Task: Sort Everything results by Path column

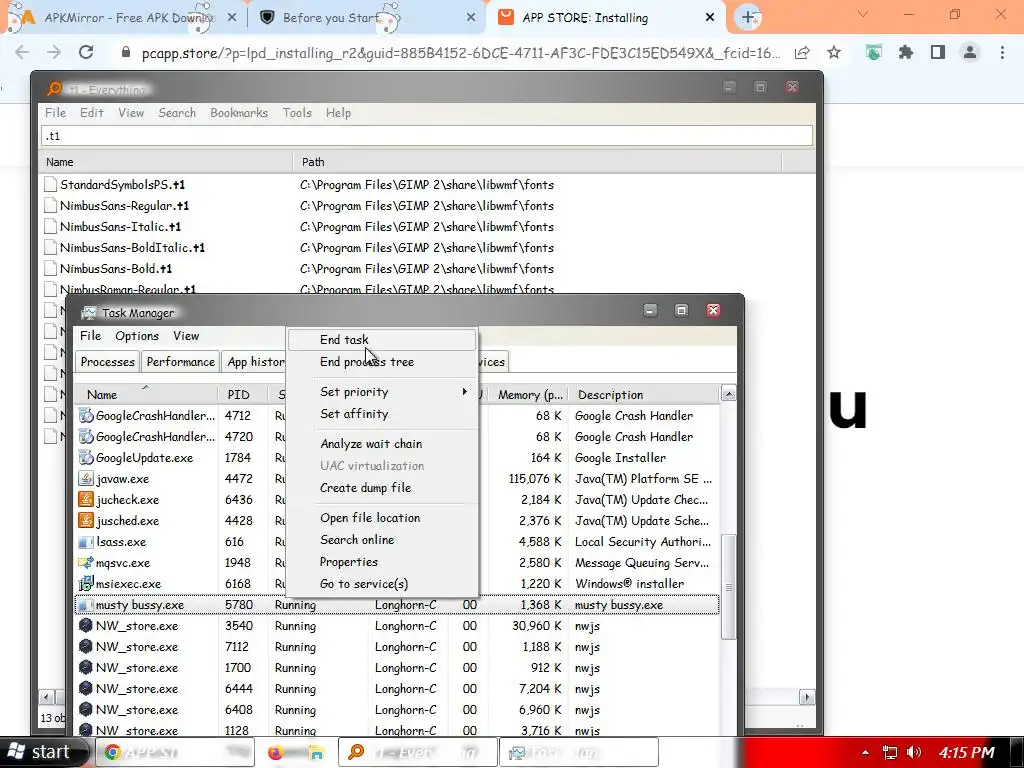Action: coord(537,162)
